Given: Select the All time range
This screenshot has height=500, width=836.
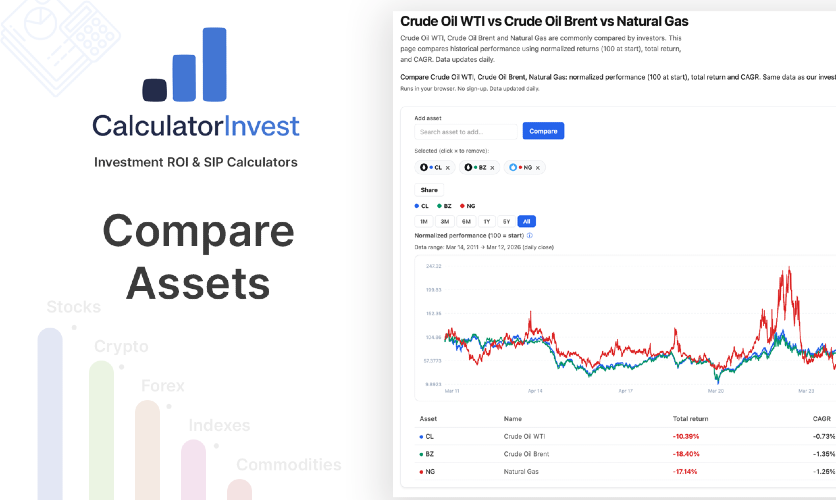Looking at the screenshot, I should (527, 221).
